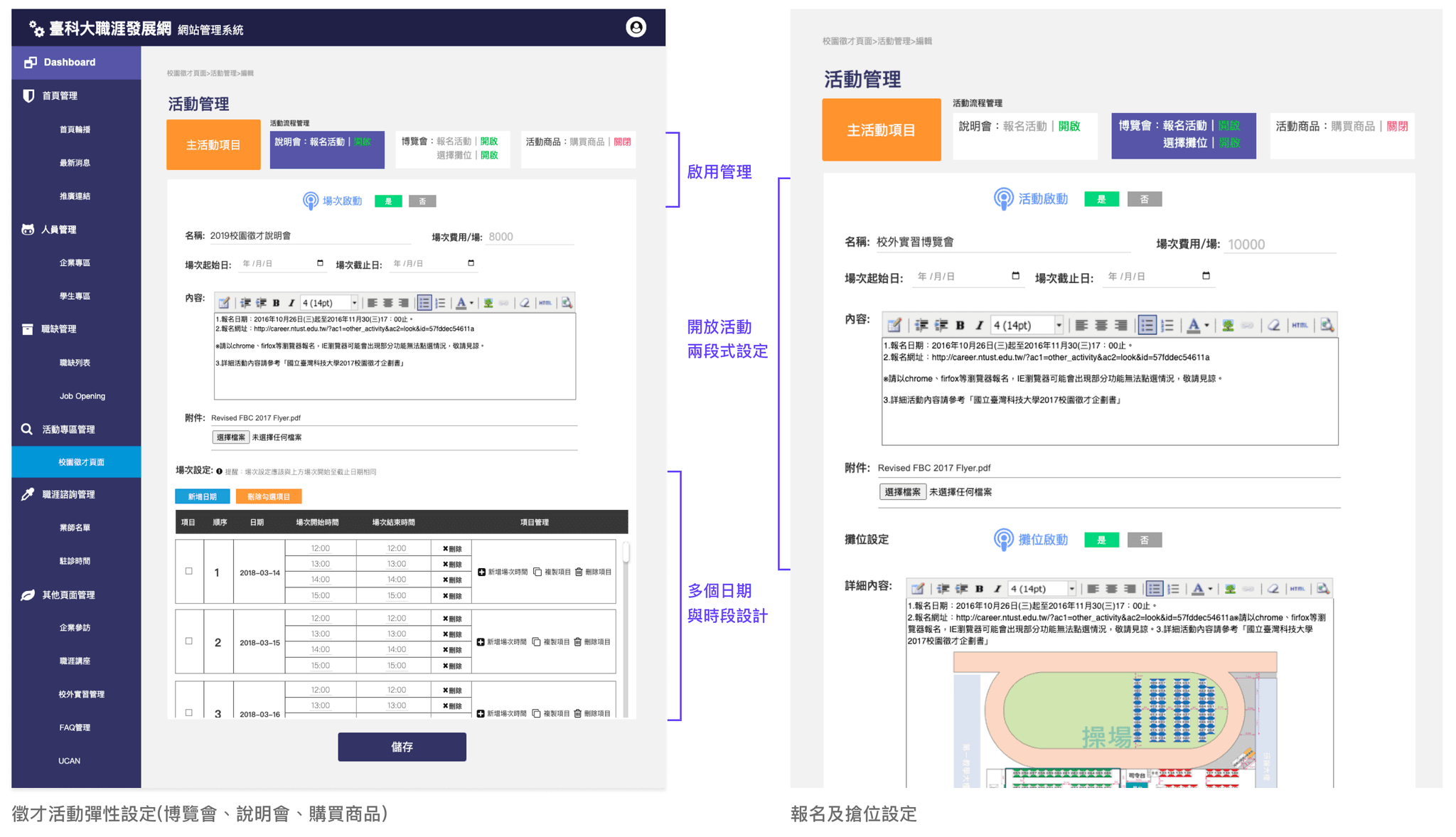
Task: Set 攤位啟動 toggle to 是
Action: (1101, 540)
